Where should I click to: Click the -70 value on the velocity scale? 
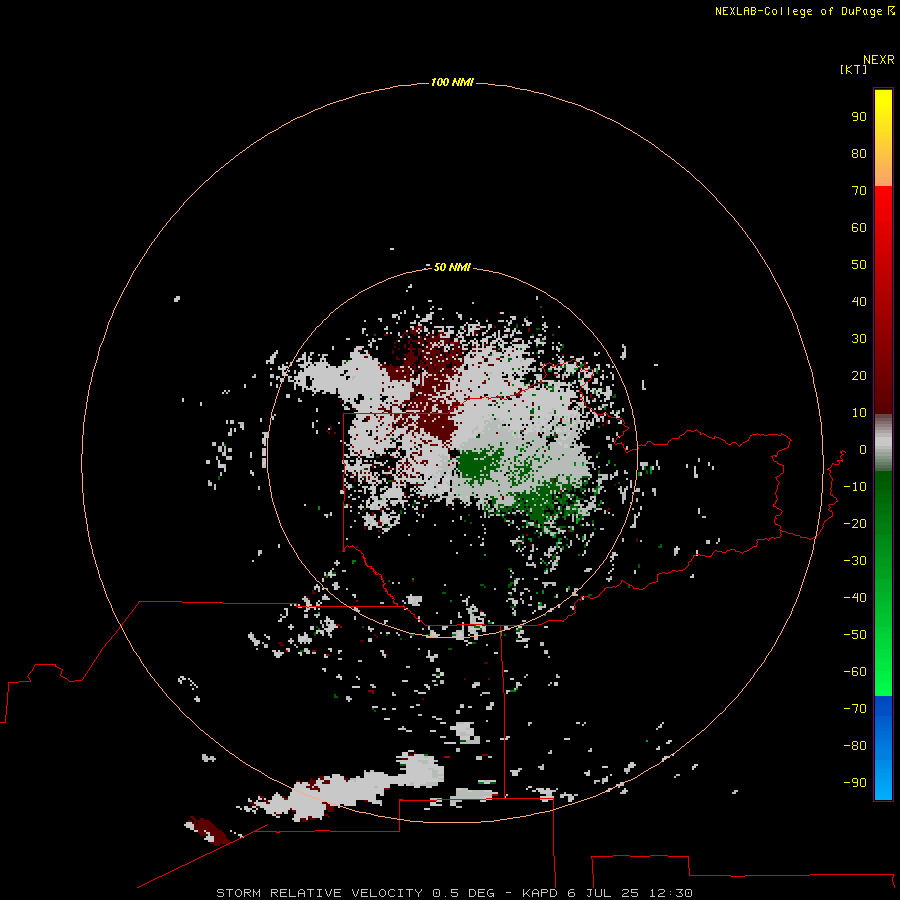point(855,708)
